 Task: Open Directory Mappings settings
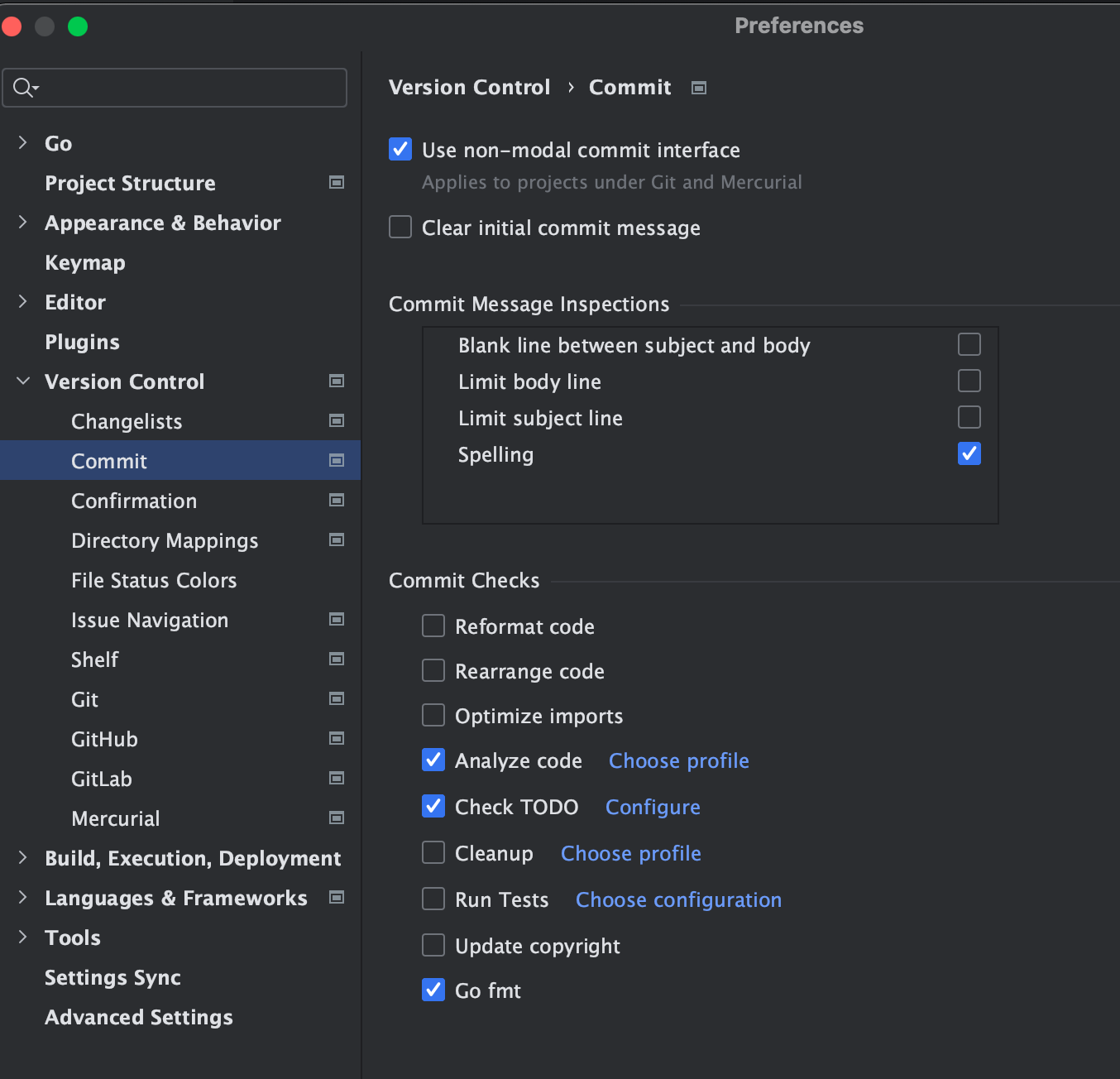tap(165, 540)
